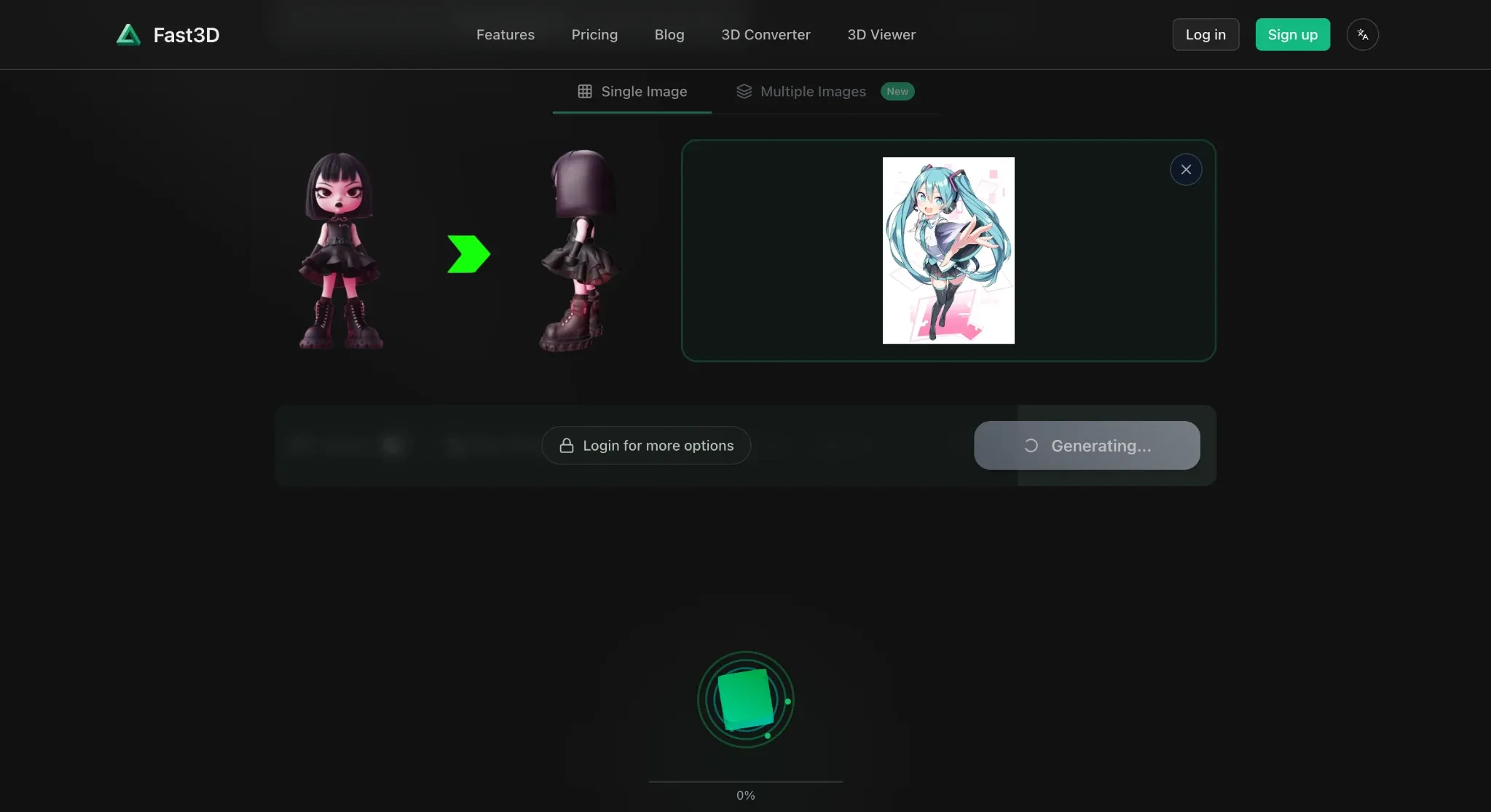Image resolution: width=1491 pixels, height=812 pixels.
Task: Click the Fast3D triangle logo icon
Action: 128,35
